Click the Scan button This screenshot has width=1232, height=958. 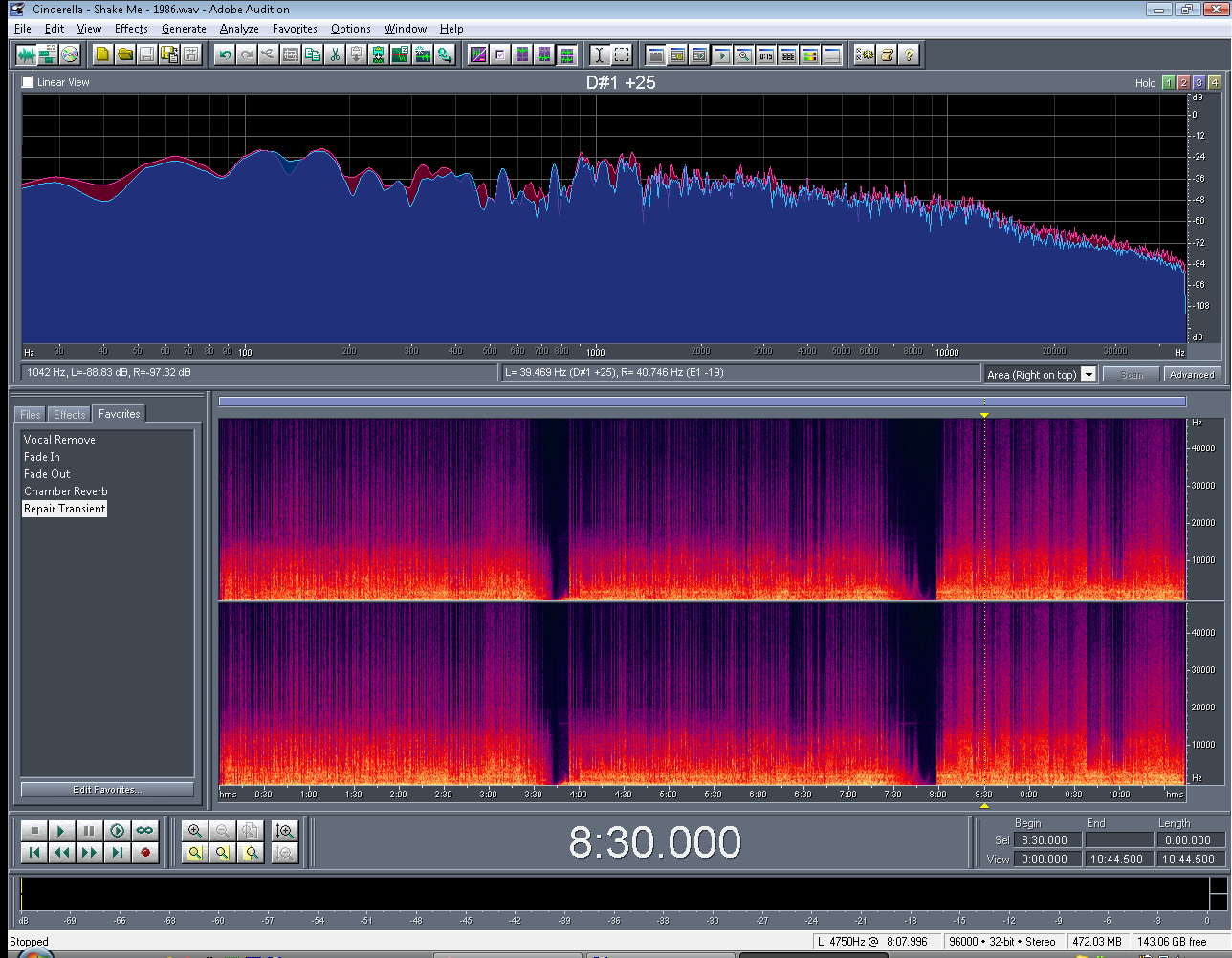(x=1132, y=375)
